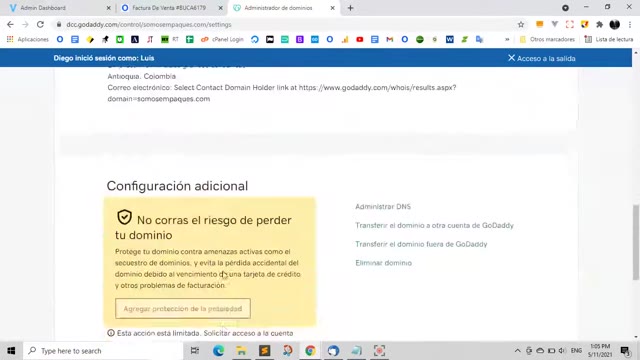Open File Explorer from taskbar
This screenshot has height=360, width=640.
point(241,351)
